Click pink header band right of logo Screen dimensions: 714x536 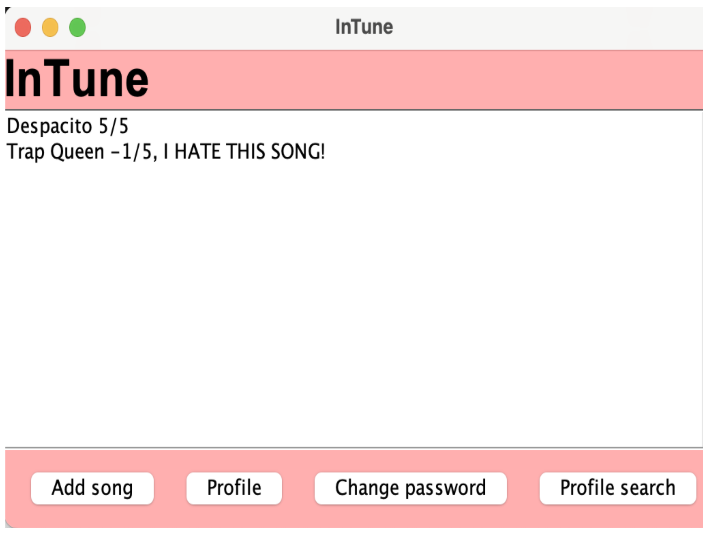coord(430,80)
